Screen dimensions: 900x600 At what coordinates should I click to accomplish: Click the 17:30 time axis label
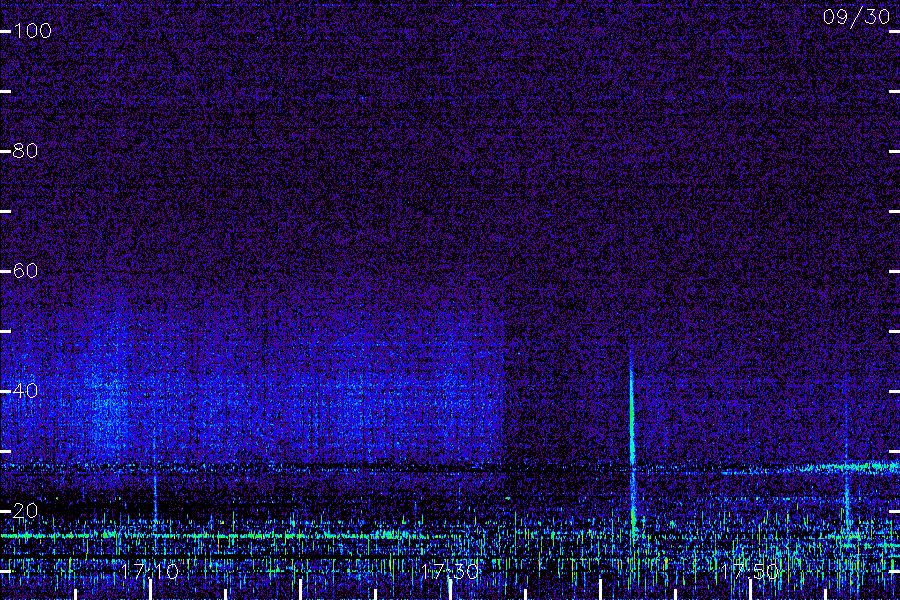[450, 571]
